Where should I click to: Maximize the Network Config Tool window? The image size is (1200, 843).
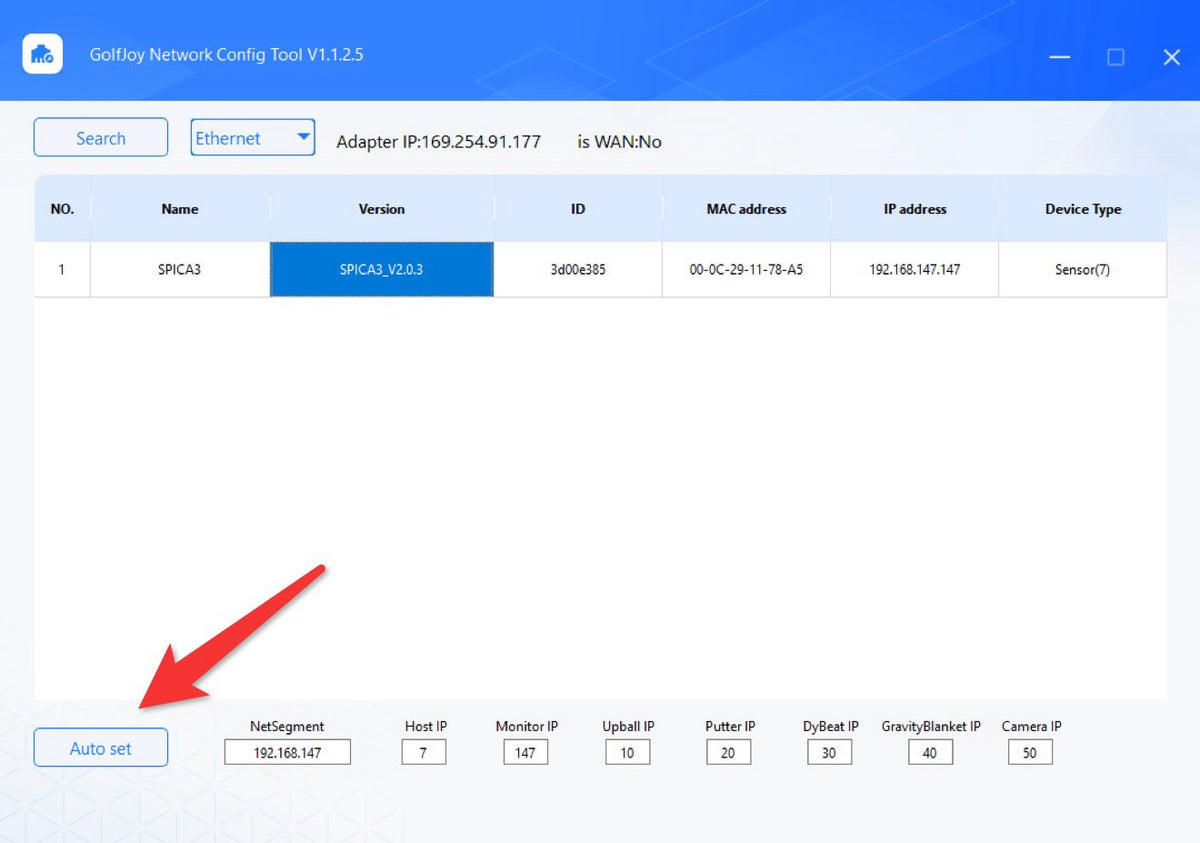[1116, 57]
